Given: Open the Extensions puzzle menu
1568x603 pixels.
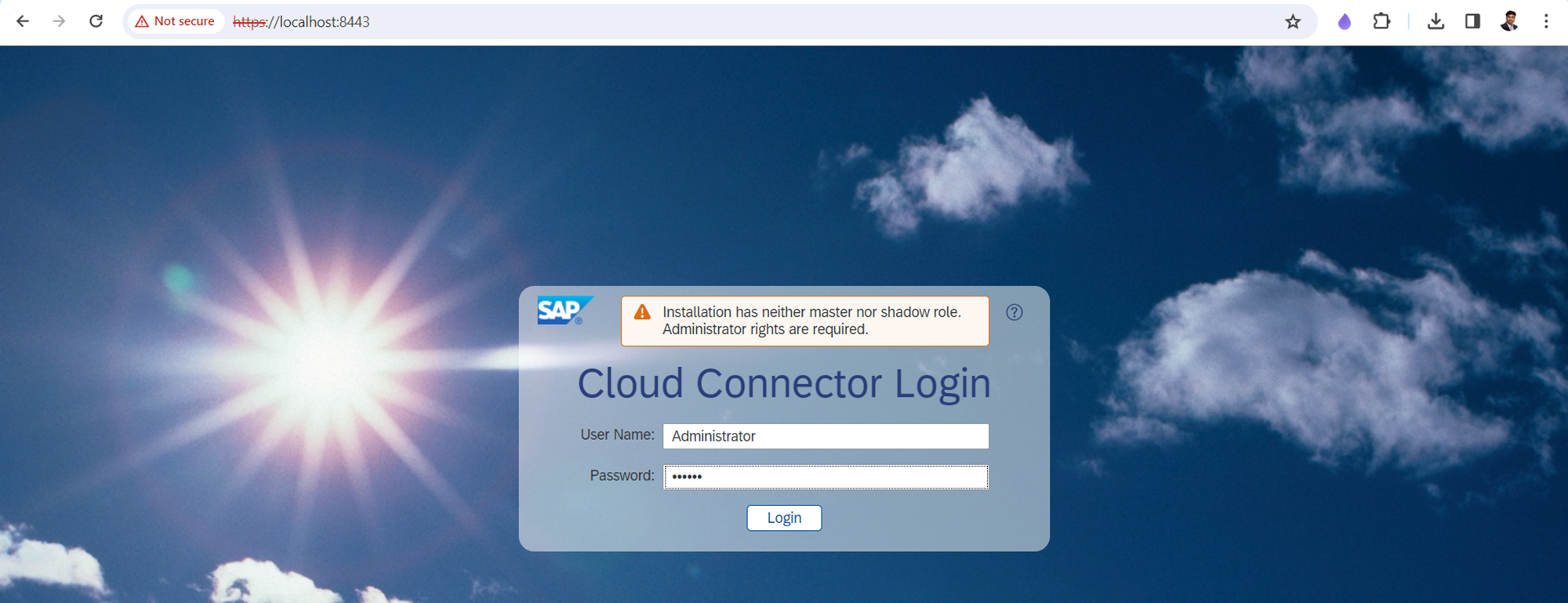Looking at the screenshot, I should click(1381, 21).
